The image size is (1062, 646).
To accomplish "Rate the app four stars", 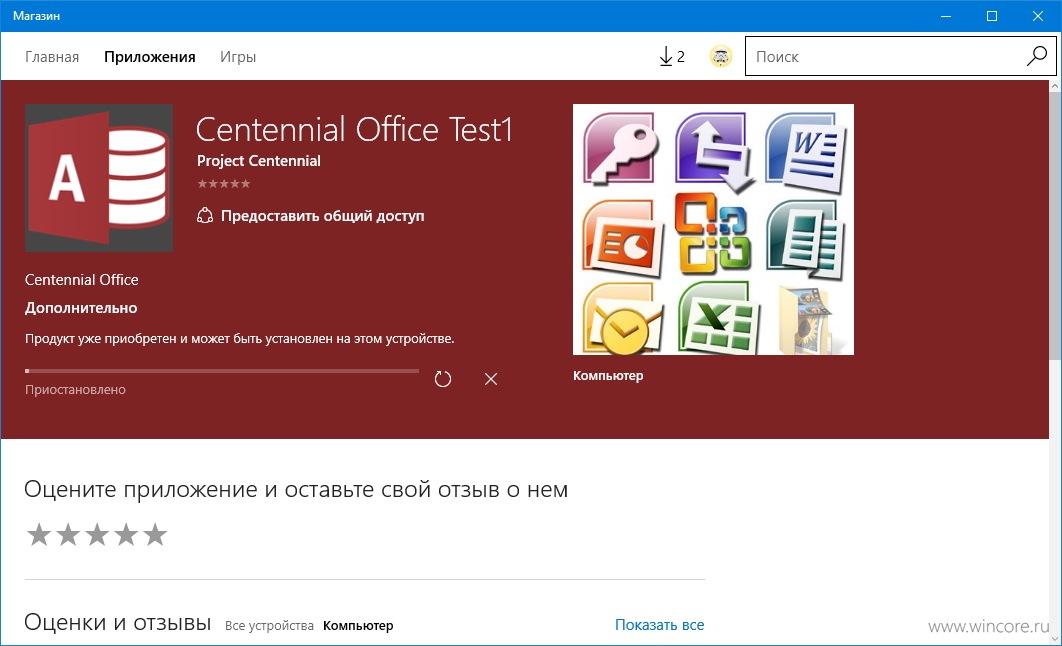I will tap(127, 534).
